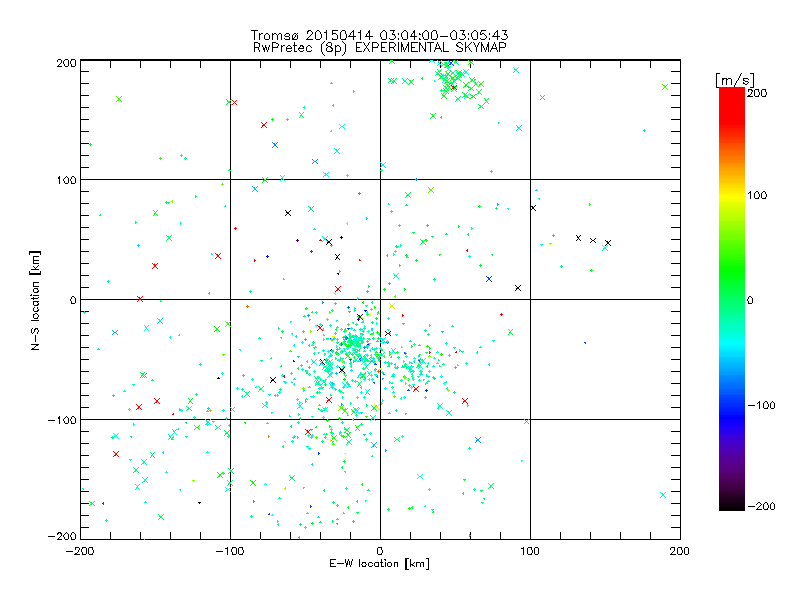Click the colorbar tick label '200'

point(757,93)
